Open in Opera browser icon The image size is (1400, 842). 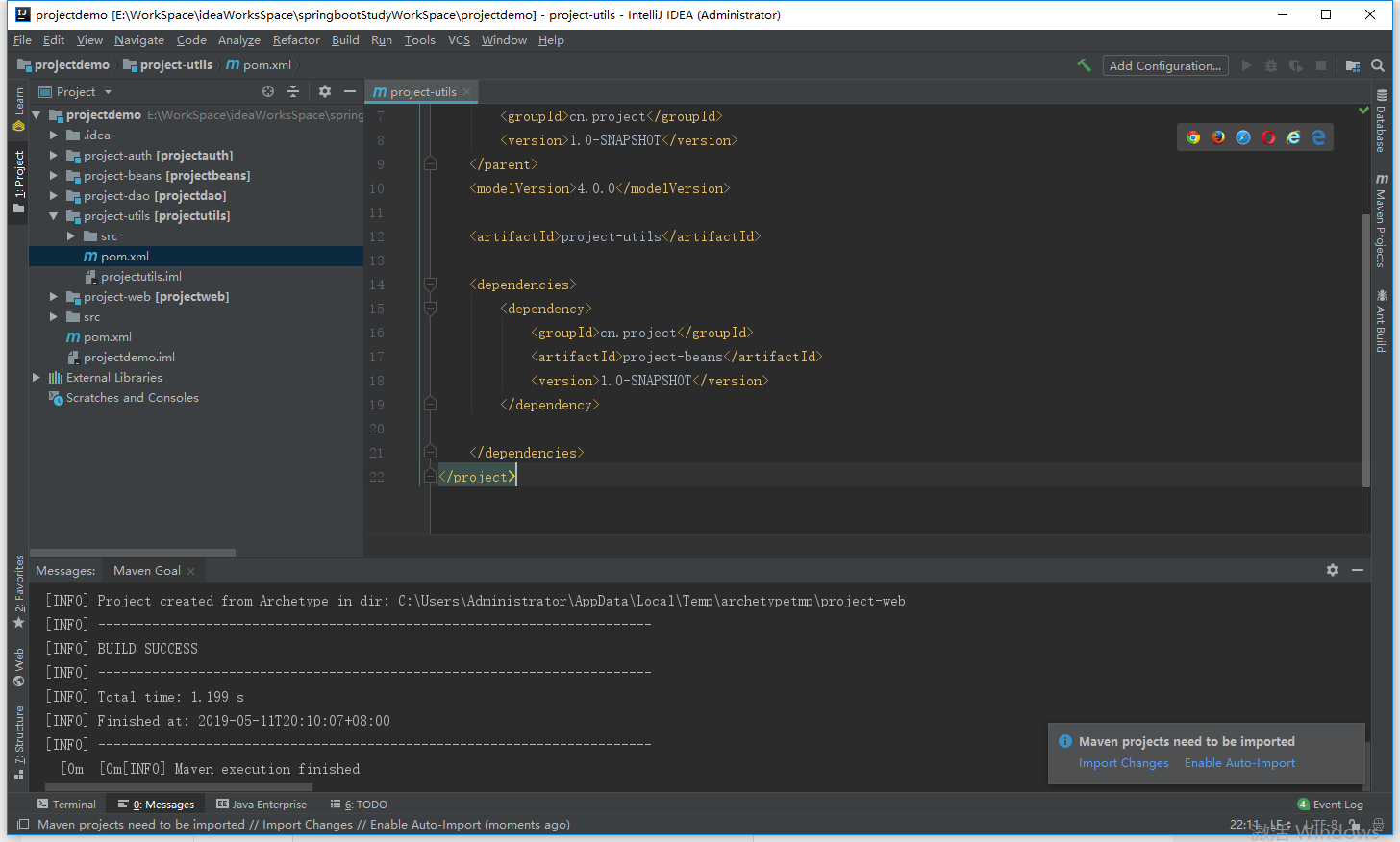click(1268, 137)
